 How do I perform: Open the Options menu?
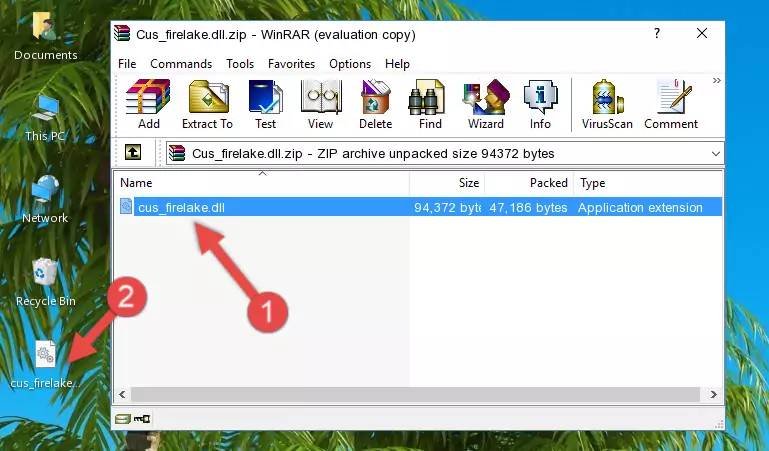click(350, 64)
